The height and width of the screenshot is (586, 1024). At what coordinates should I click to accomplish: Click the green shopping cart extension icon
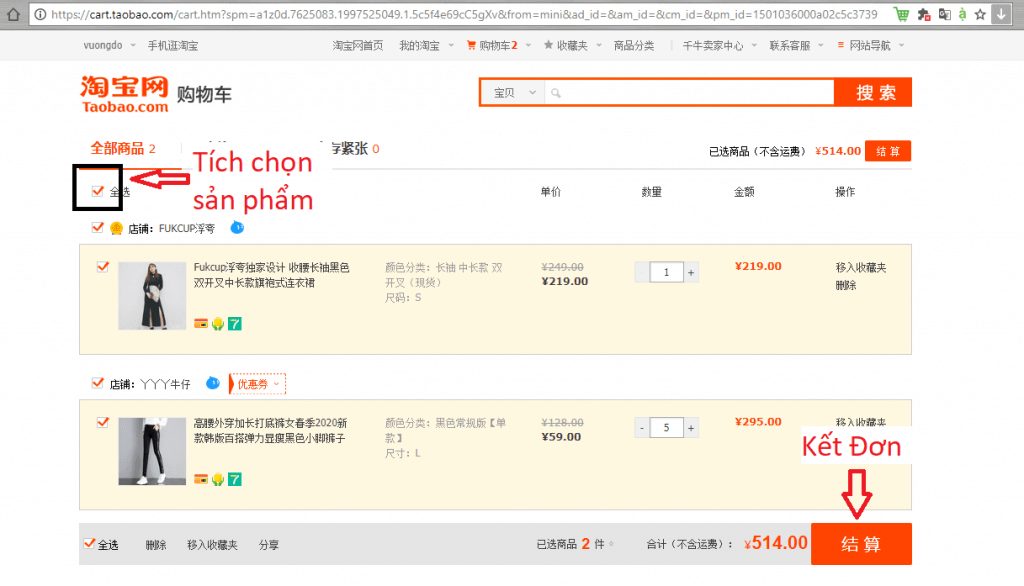coord(901,14)
